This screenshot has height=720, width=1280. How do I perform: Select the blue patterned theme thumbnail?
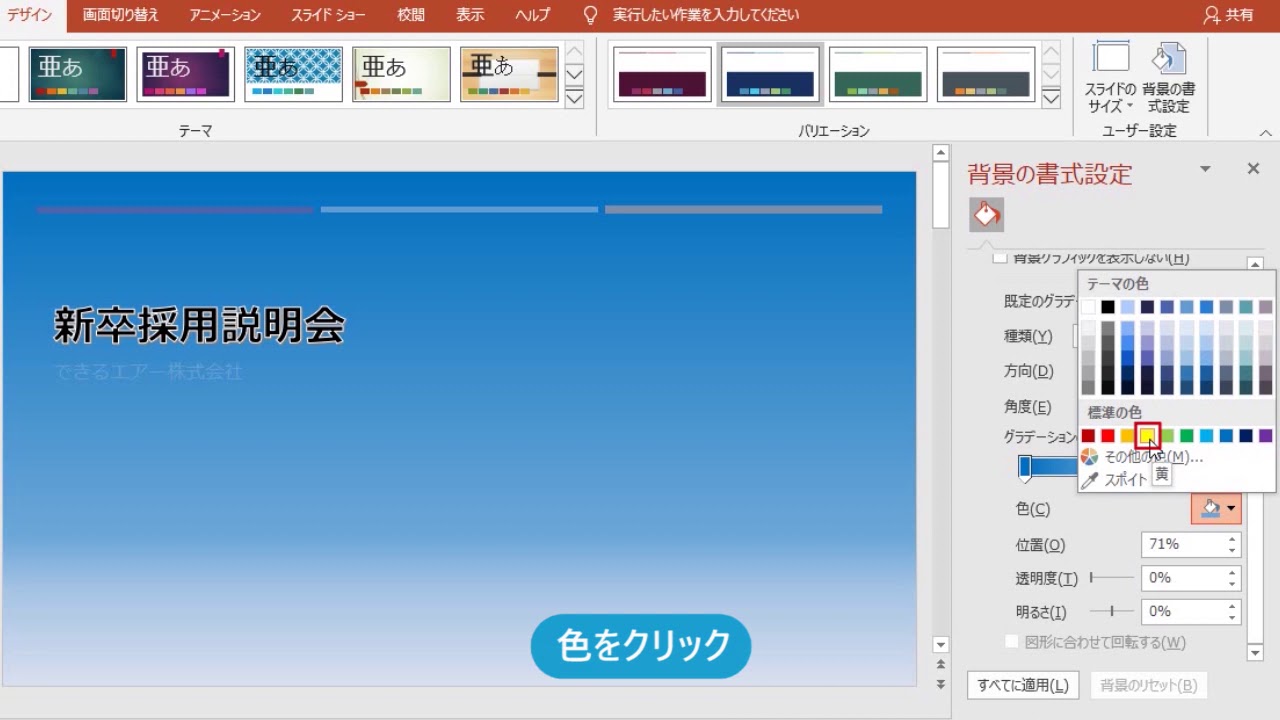(x=293, y=74)
